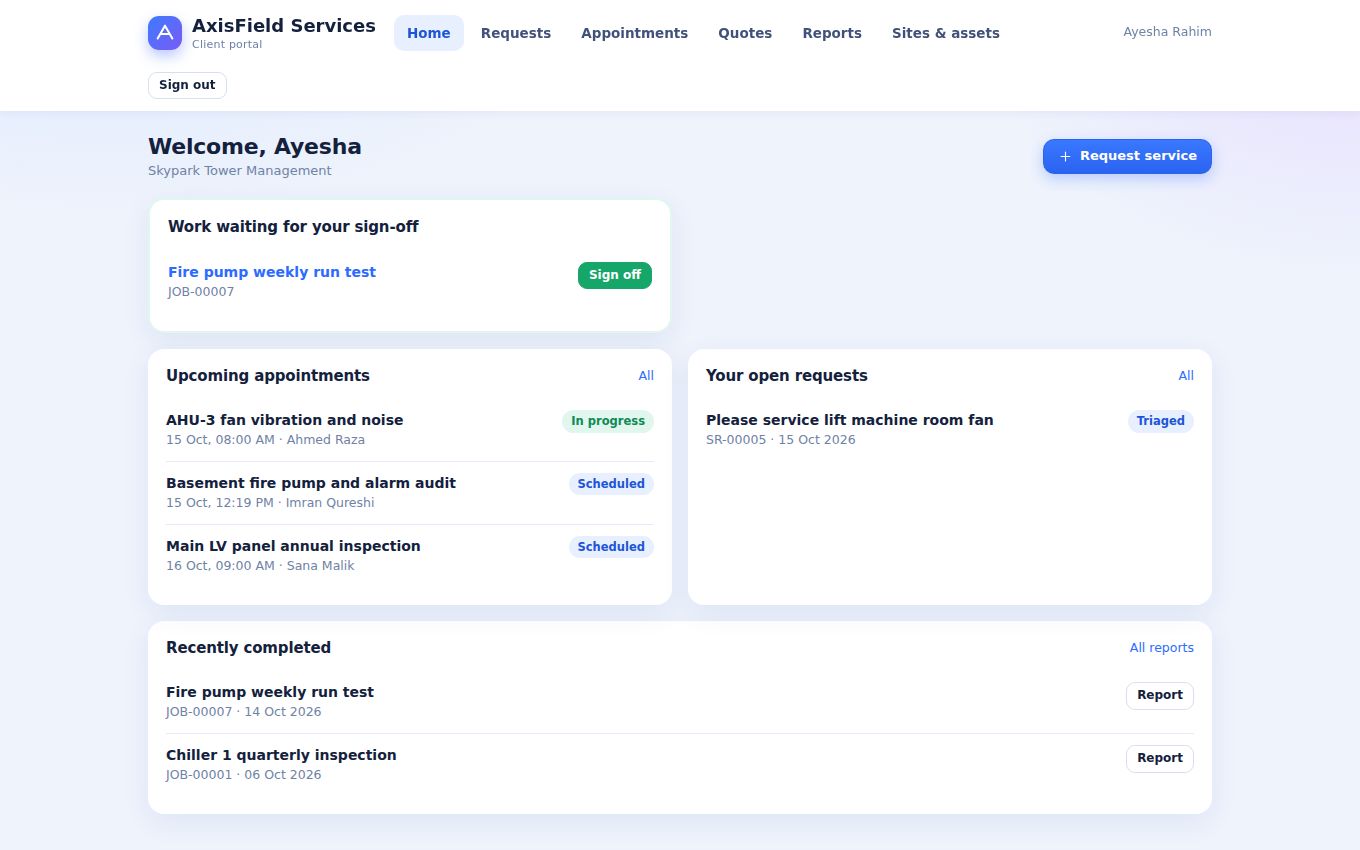Image resolution: width=1360 pixels, height=850 pixels.
Task: Click the Request service button
Action: [1127, 156]
